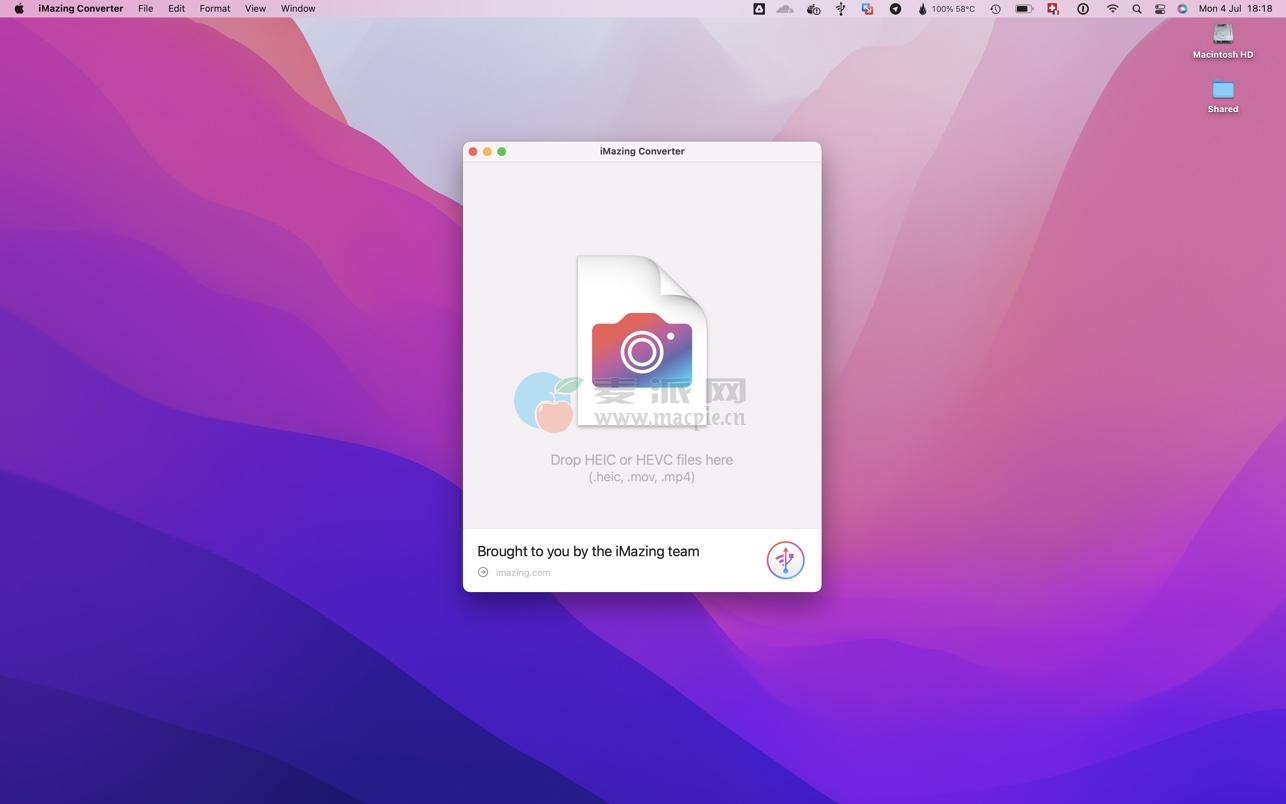Viewport: 1286px width, 804px height.
Task: Click 'Brought to you by the iMazing team'
Action: coord(588,551)
